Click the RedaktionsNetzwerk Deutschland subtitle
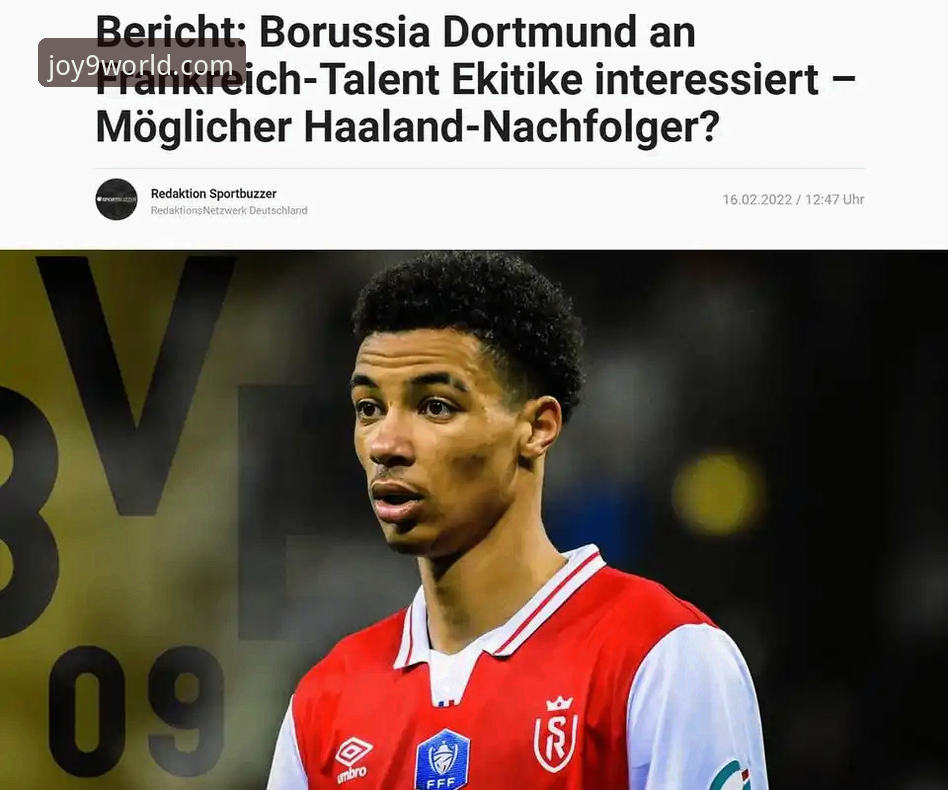 pos(229,210)
